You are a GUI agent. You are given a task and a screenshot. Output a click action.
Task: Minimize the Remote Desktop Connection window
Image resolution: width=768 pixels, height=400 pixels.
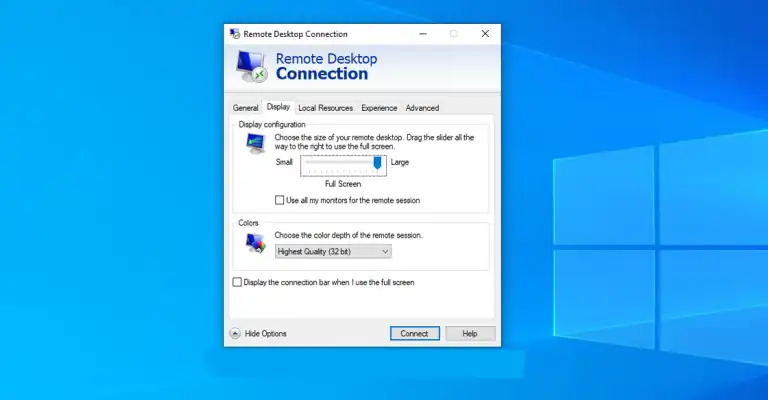pyautogui.click(x=423, y=34)
